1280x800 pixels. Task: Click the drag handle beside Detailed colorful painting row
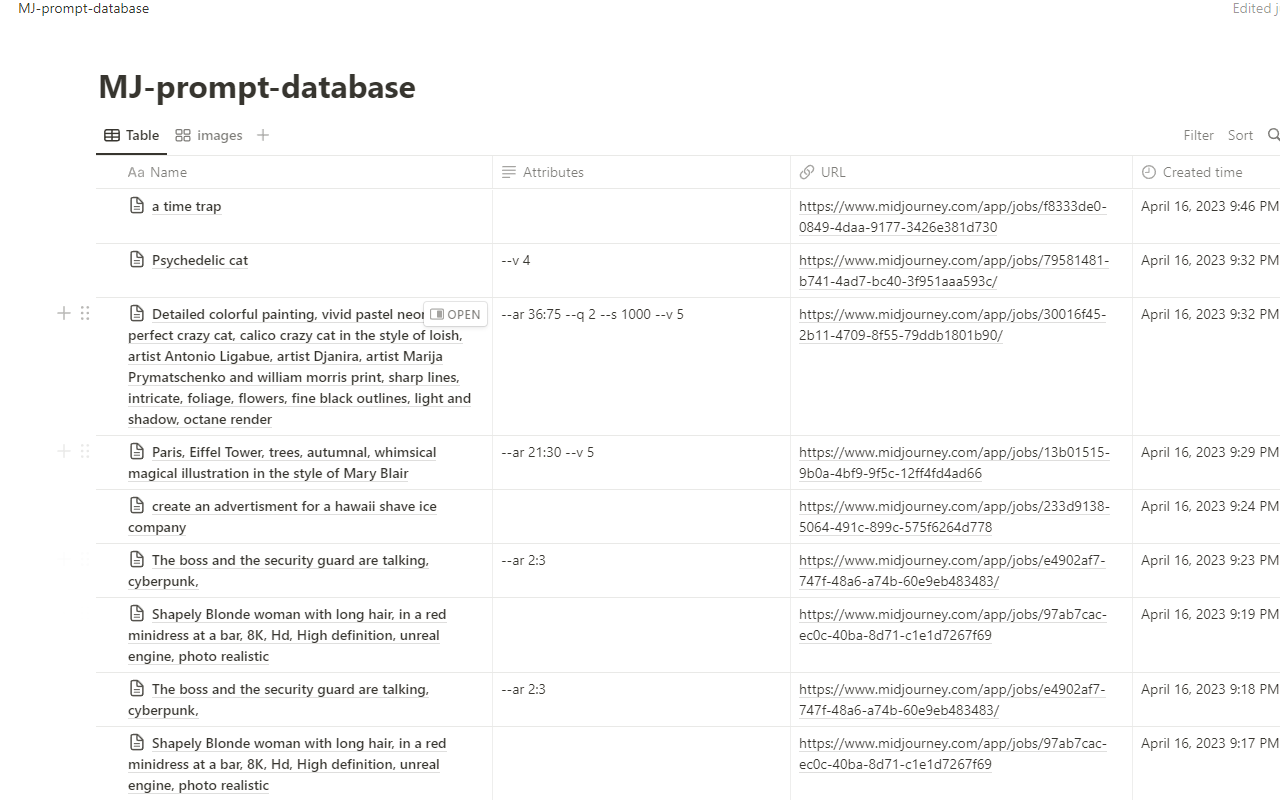click(85, 313)
